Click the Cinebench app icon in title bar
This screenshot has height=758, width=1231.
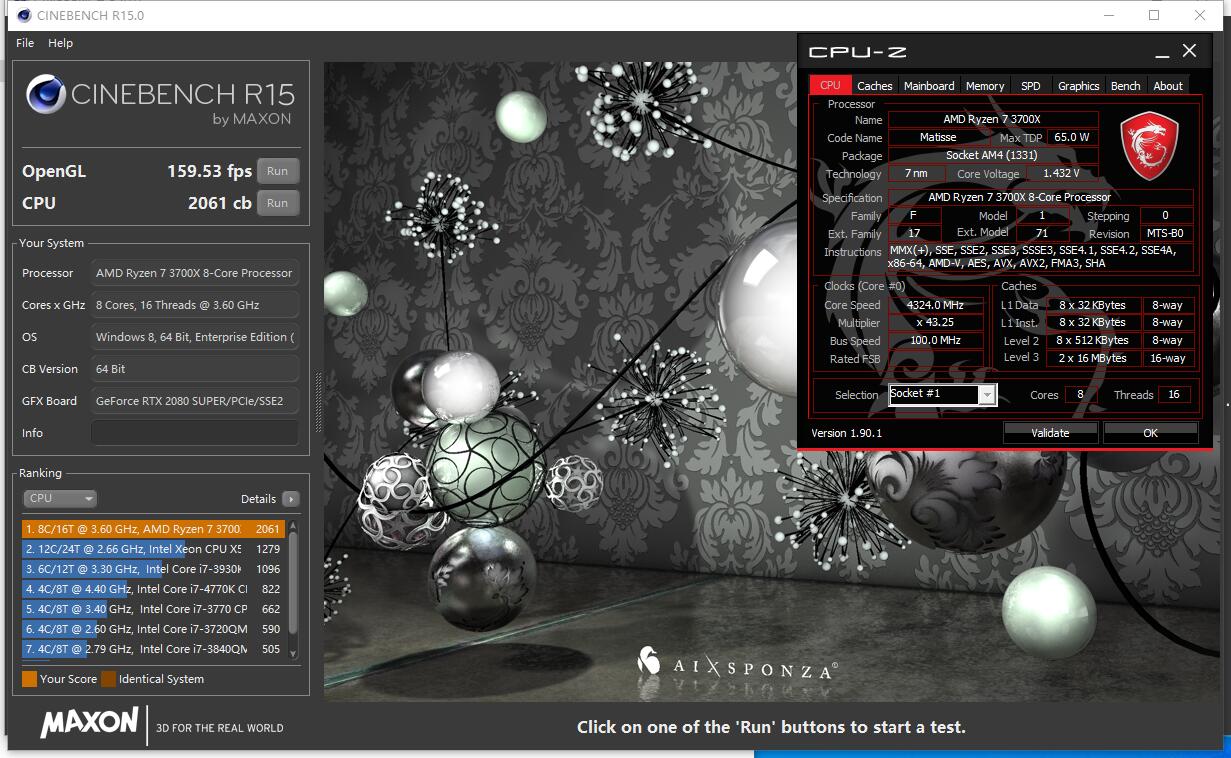coord(23,15)
